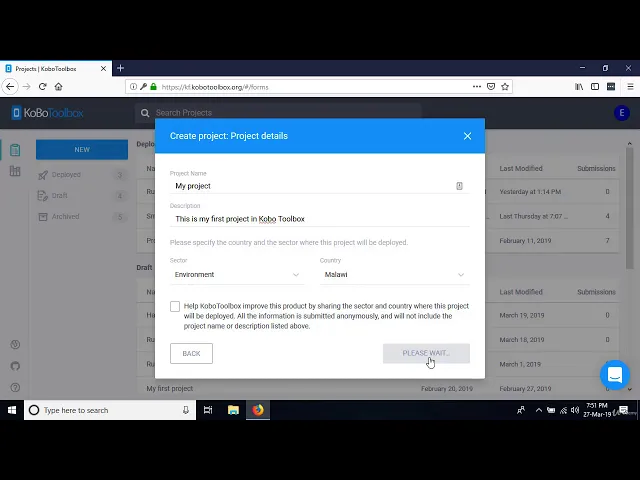
Task: Close the Projects | KoboToolbox tab
Action: [x=103, y=69]
